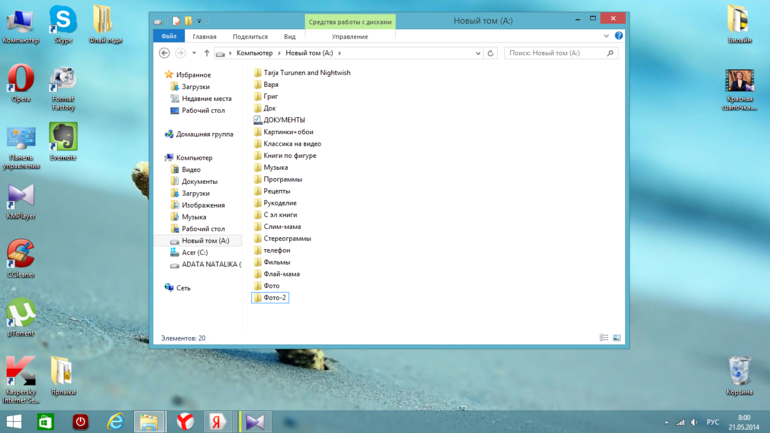Open the address bar history dropdown

(477, 53)
